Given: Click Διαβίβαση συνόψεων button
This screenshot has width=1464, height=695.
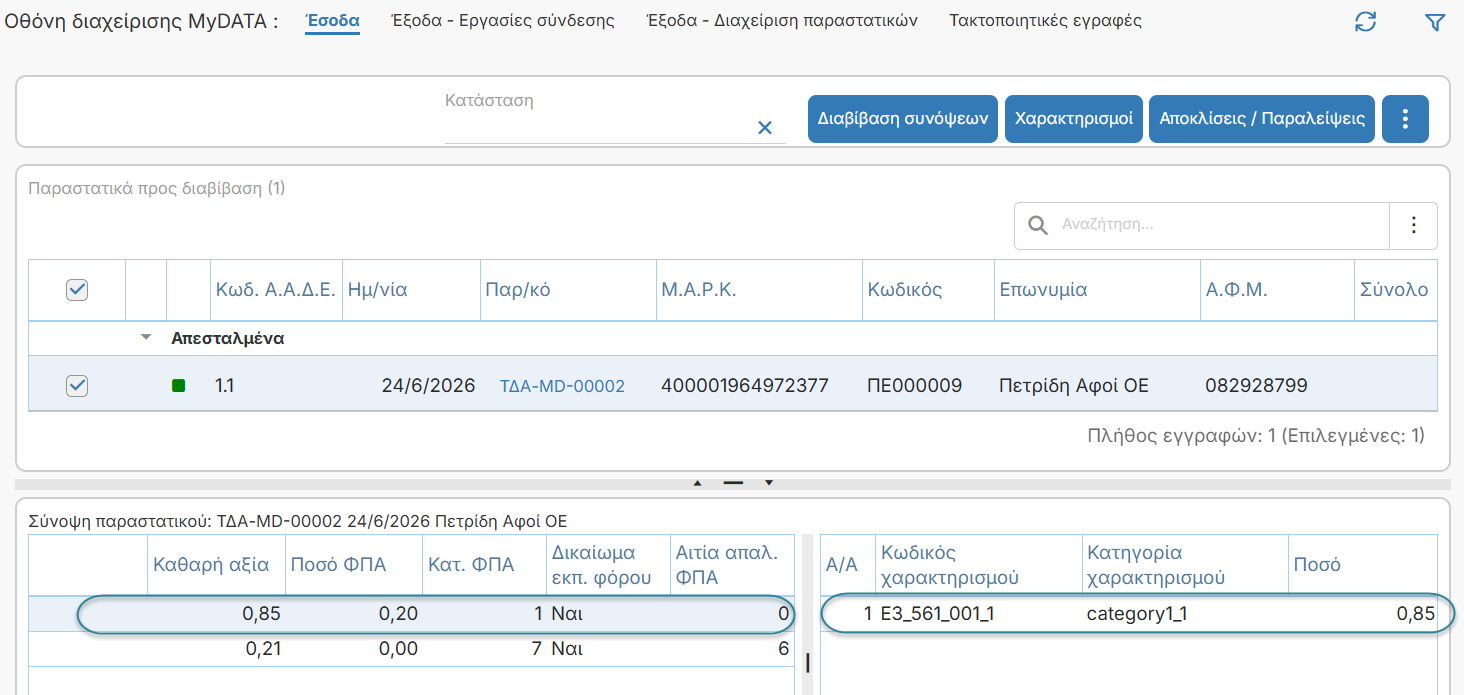Looking at the screenshot, I should (903, 119).
